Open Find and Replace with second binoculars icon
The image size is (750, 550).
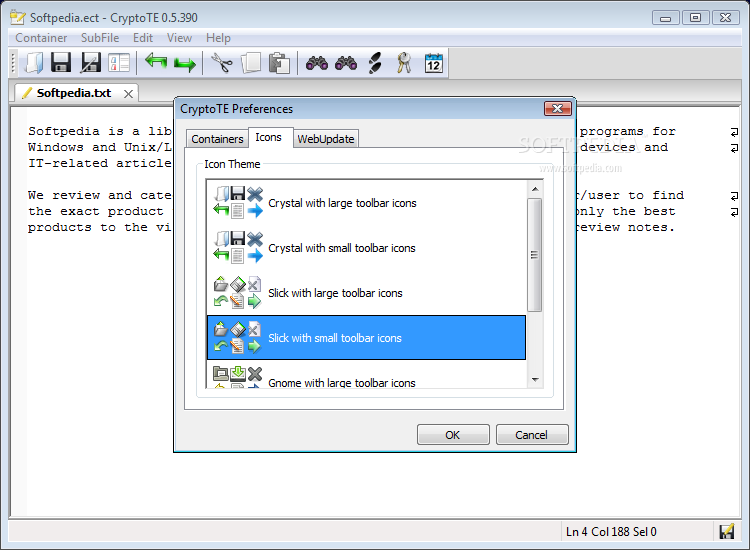pyautogui.click(x=346, y=63)
